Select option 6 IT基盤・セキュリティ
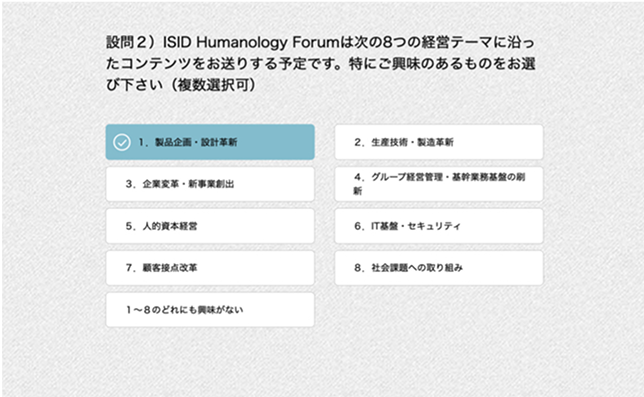The image size is (644, 397). (439, 226)
